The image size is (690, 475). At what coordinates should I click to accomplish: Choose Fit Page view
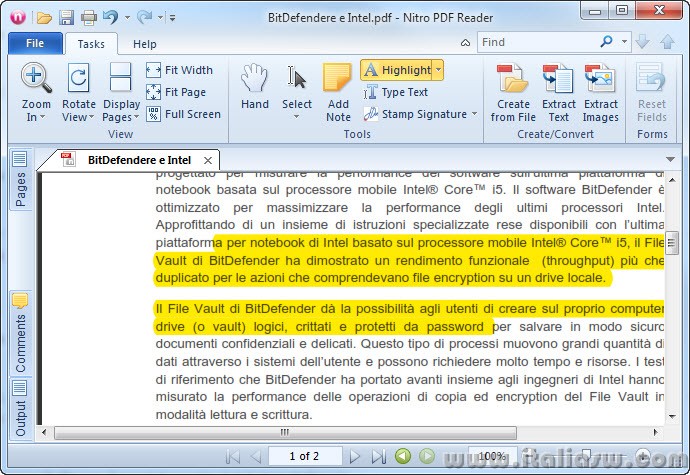(176, 92)
